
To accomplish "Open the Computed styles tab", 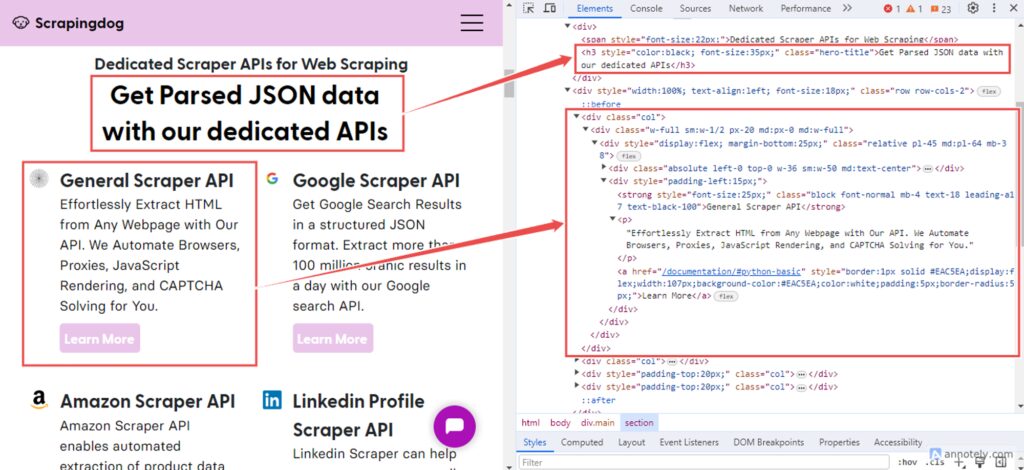I will point(581,442).
